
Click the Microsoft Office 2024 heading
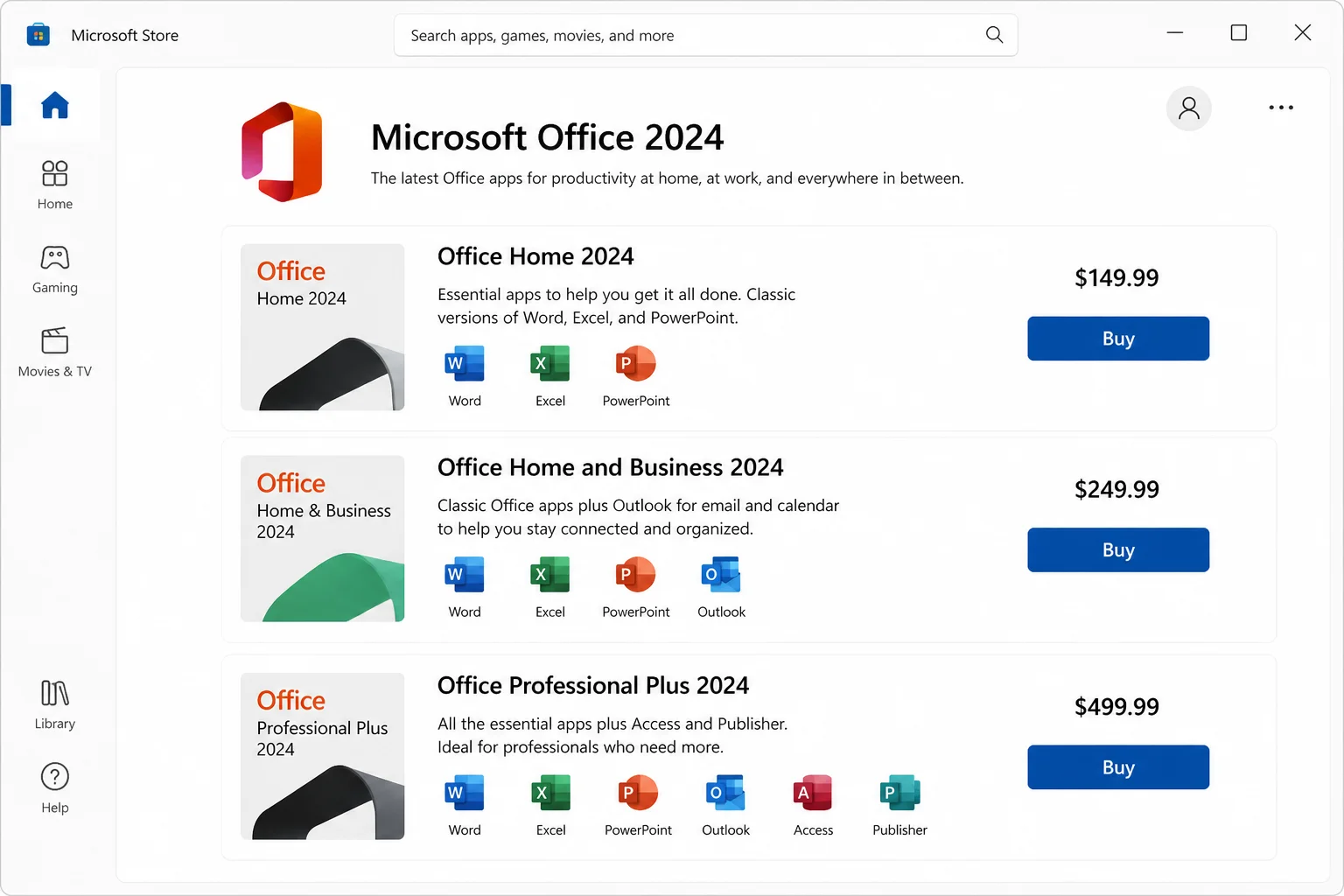pyautogui.click(x=548, y=137)
